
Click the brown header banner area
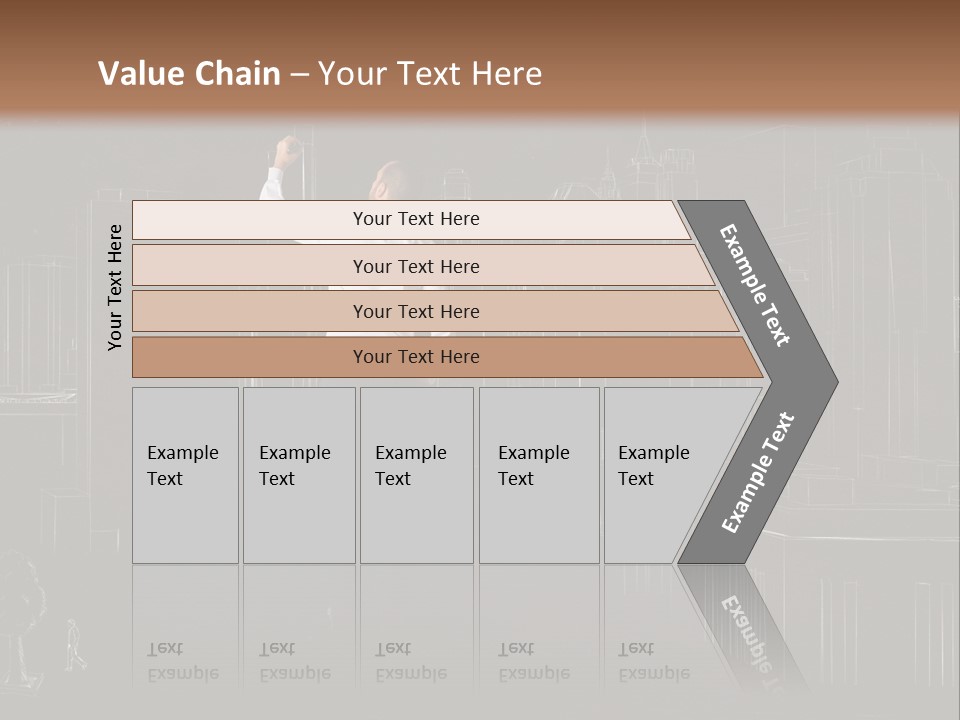(x=480, y=58)
